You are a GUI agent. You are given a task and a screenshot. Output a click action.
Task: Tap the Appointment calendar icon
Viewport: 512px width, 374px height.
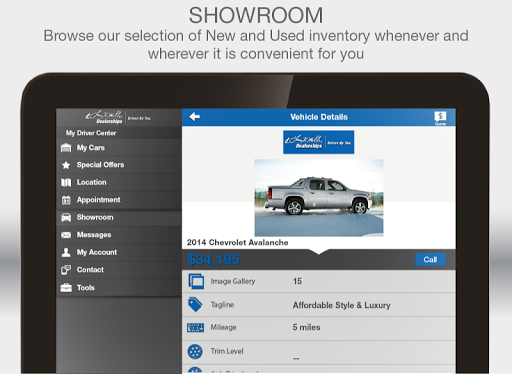(66, 200)
